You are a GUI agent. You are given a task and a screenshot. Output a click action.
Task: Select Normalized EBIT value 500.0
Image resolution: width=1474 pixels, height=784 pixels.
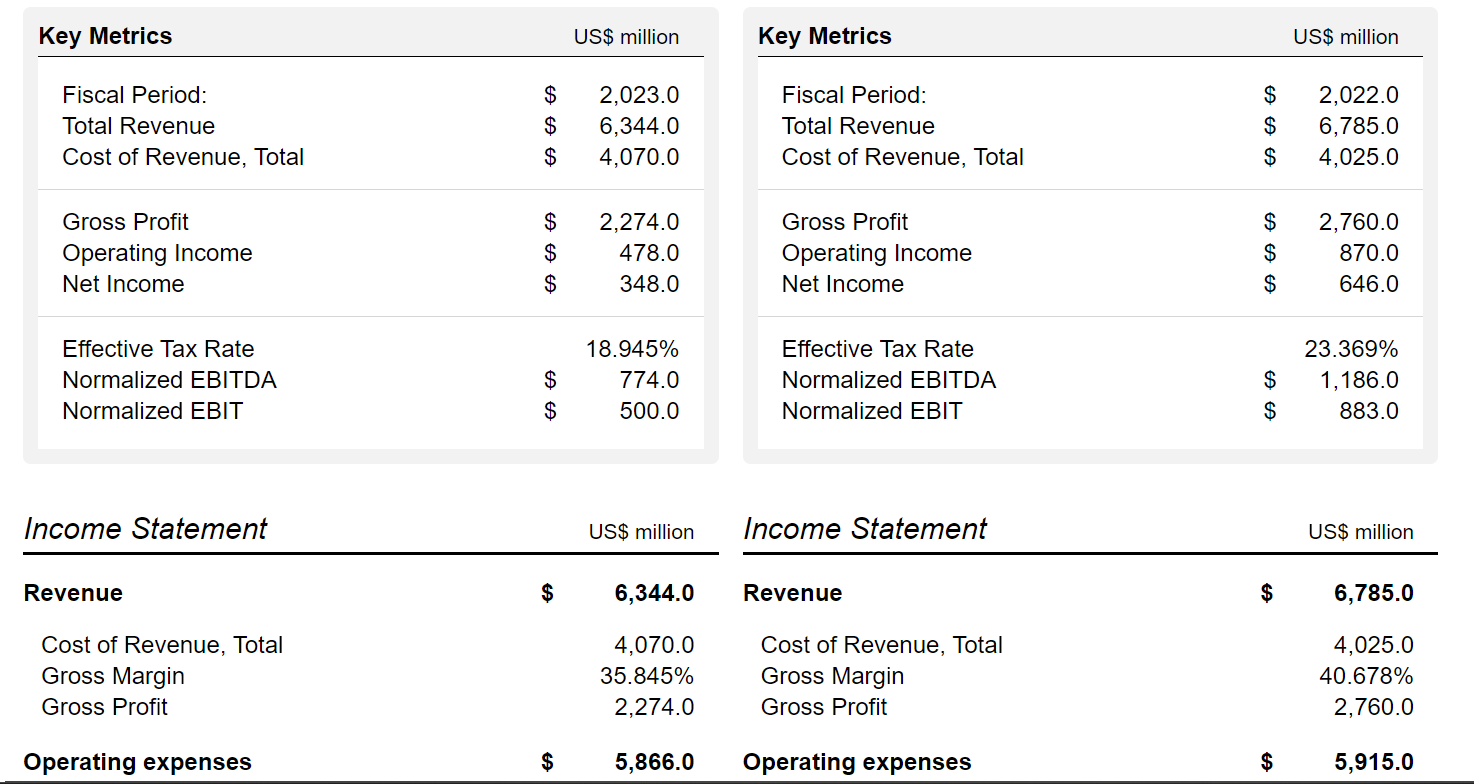tap(649, 411)
